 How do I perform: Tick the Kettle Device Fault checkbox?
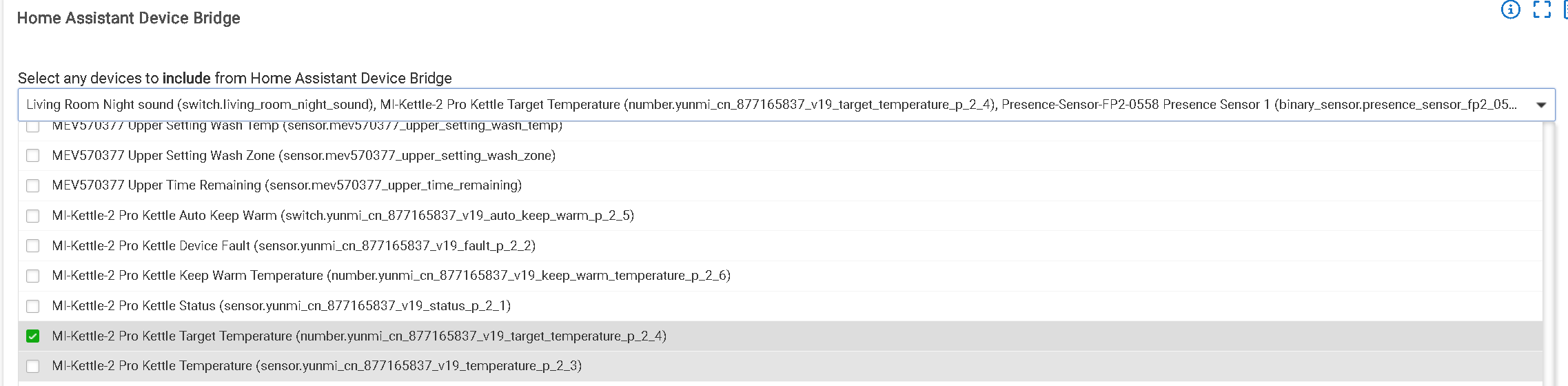[32, 246]
